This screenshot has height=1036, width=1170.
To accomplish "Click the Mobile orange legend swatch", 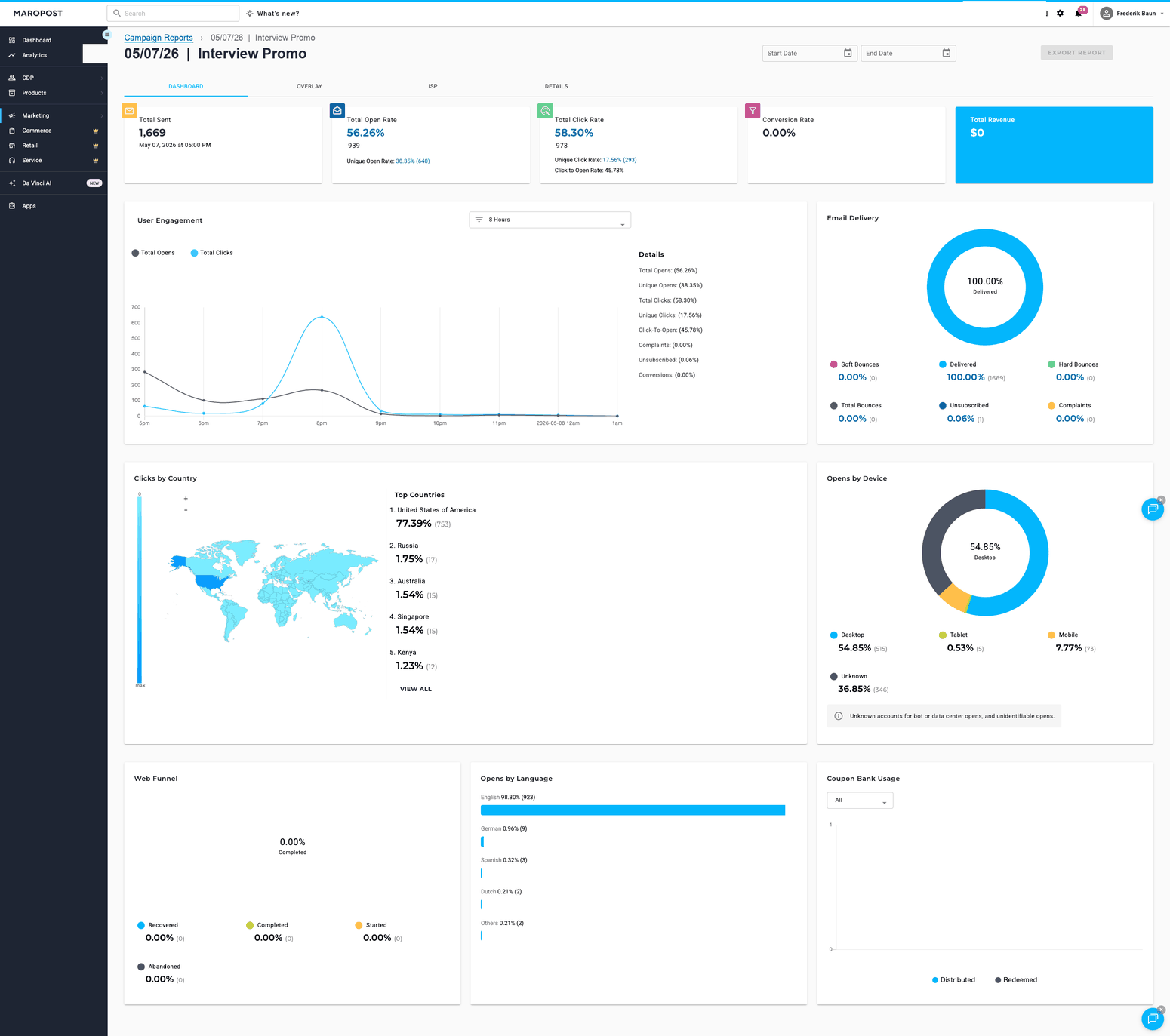I will pos(1051,635).
